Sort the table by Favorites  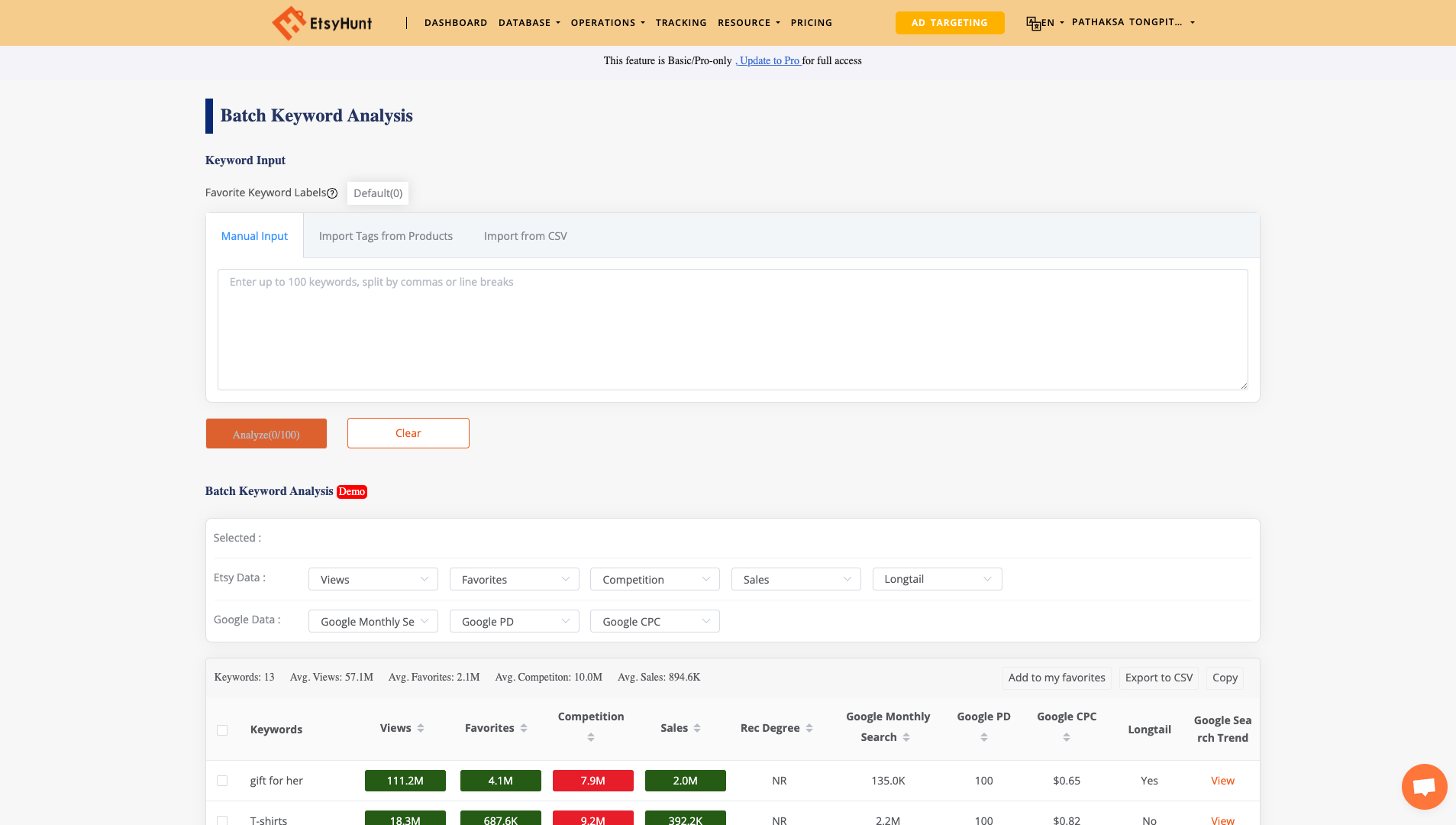tap(522, 728)
